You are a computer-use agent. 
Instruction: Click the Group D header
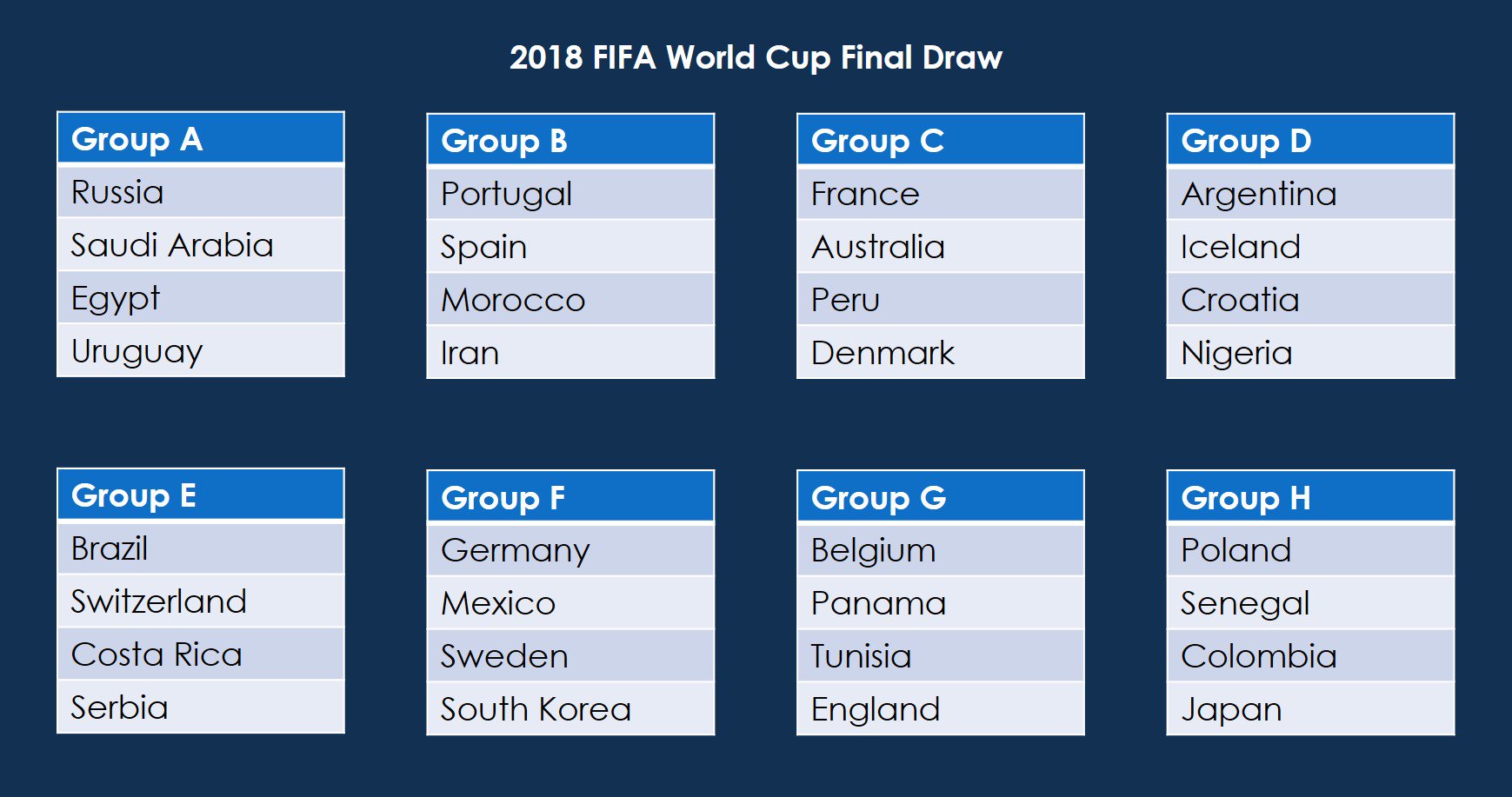coord(1309,141)
